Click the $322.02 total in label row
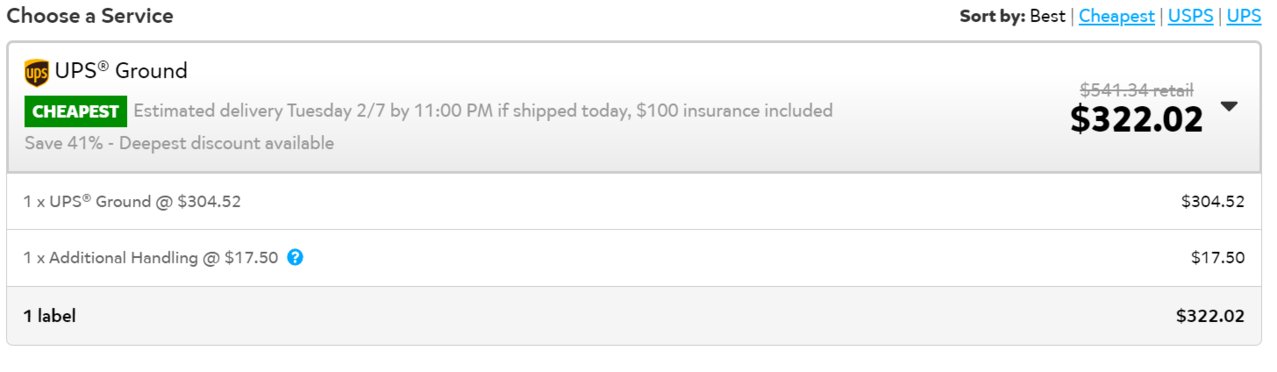This screenshot has height=372, width=1277. pyautogui.click(x=1210, y=316)
